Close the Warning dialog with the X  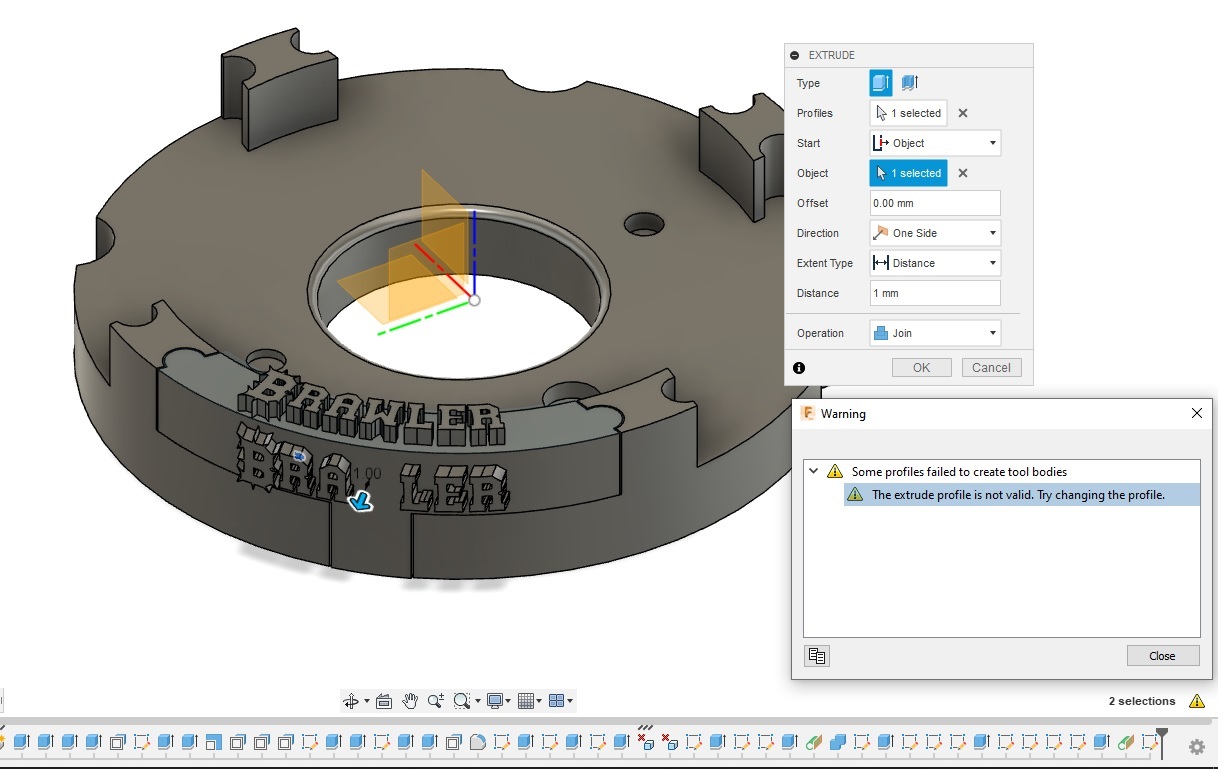tap(1197, 413)
